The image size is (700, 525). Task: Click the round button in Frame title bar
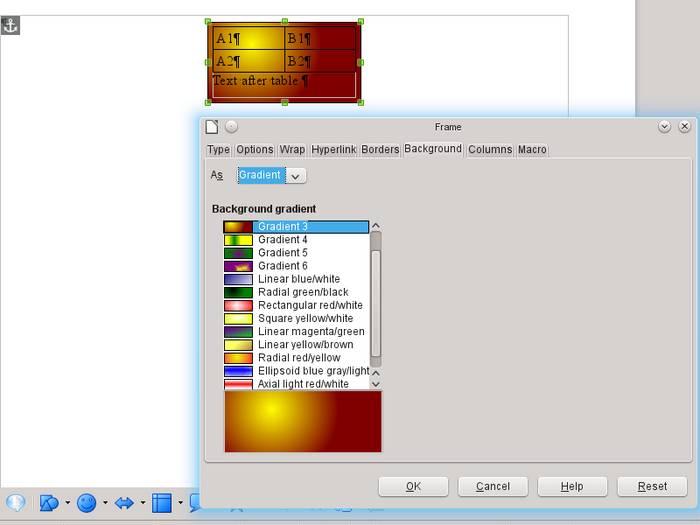pyautogui.click(x=231, y=127)
